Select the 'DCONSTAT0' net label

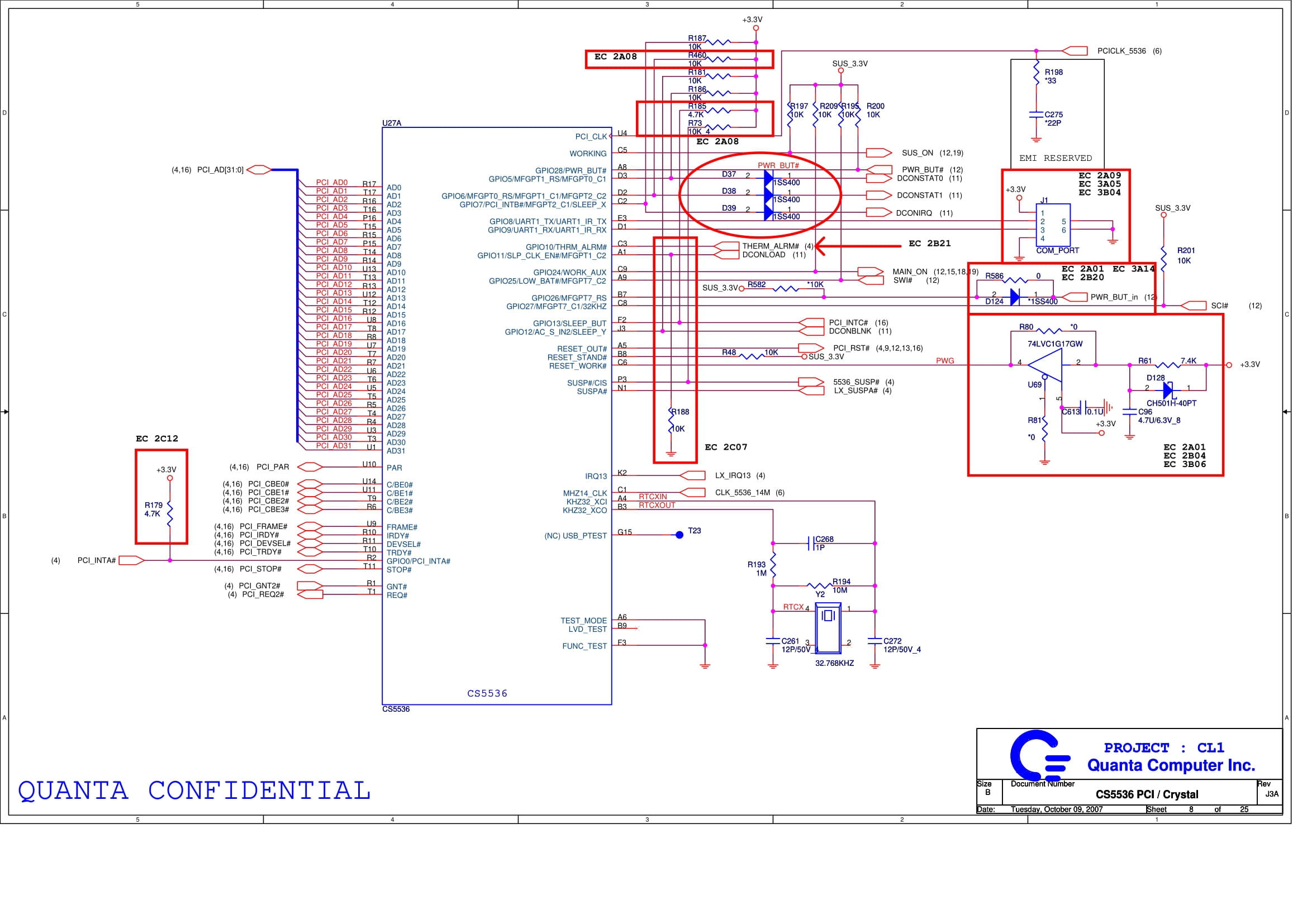pos(919,179)
